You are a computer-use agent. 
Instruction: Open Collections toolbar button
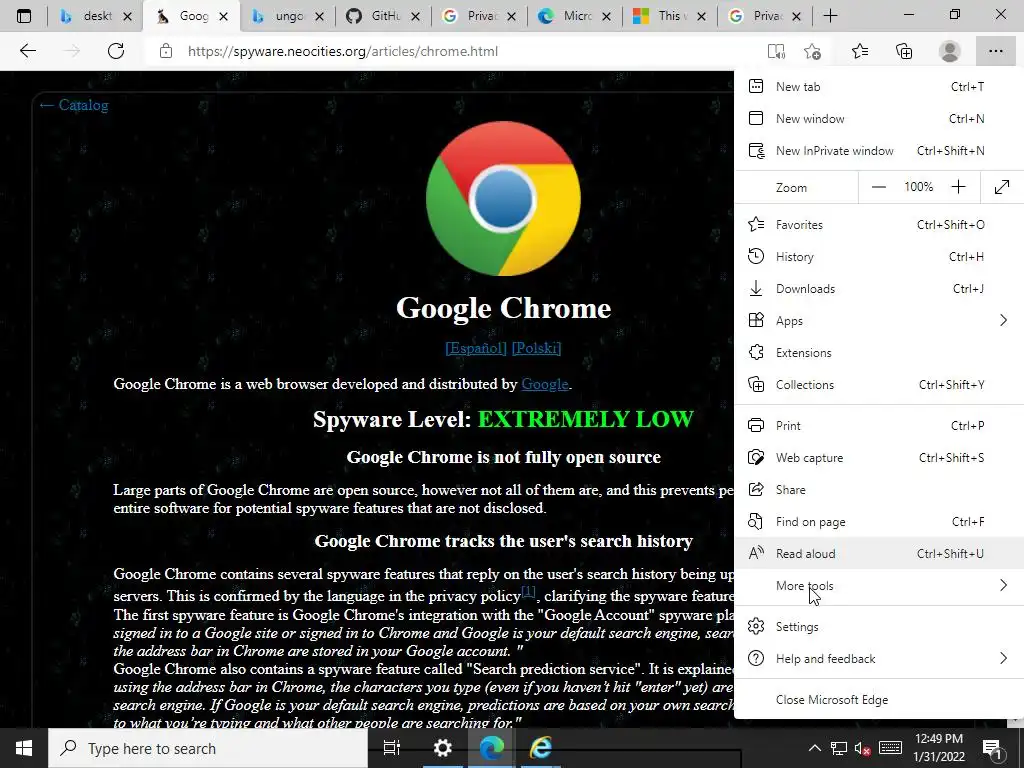[904, 51]
